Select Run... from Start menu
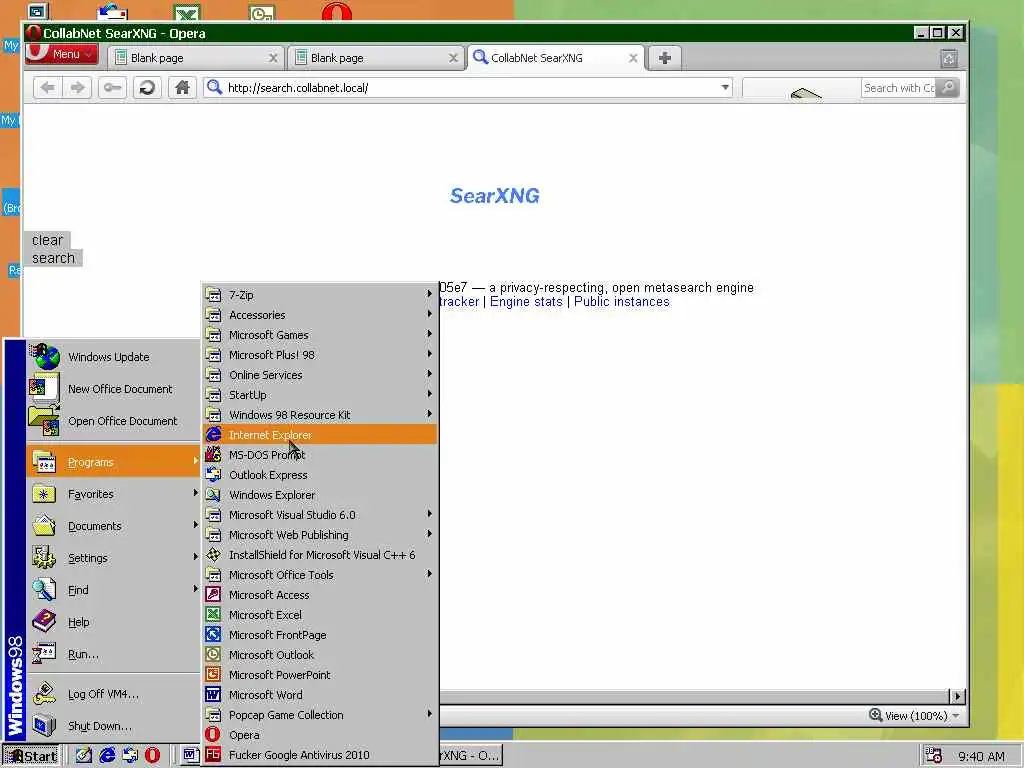 pyautogui.click(x=113, y=654)
